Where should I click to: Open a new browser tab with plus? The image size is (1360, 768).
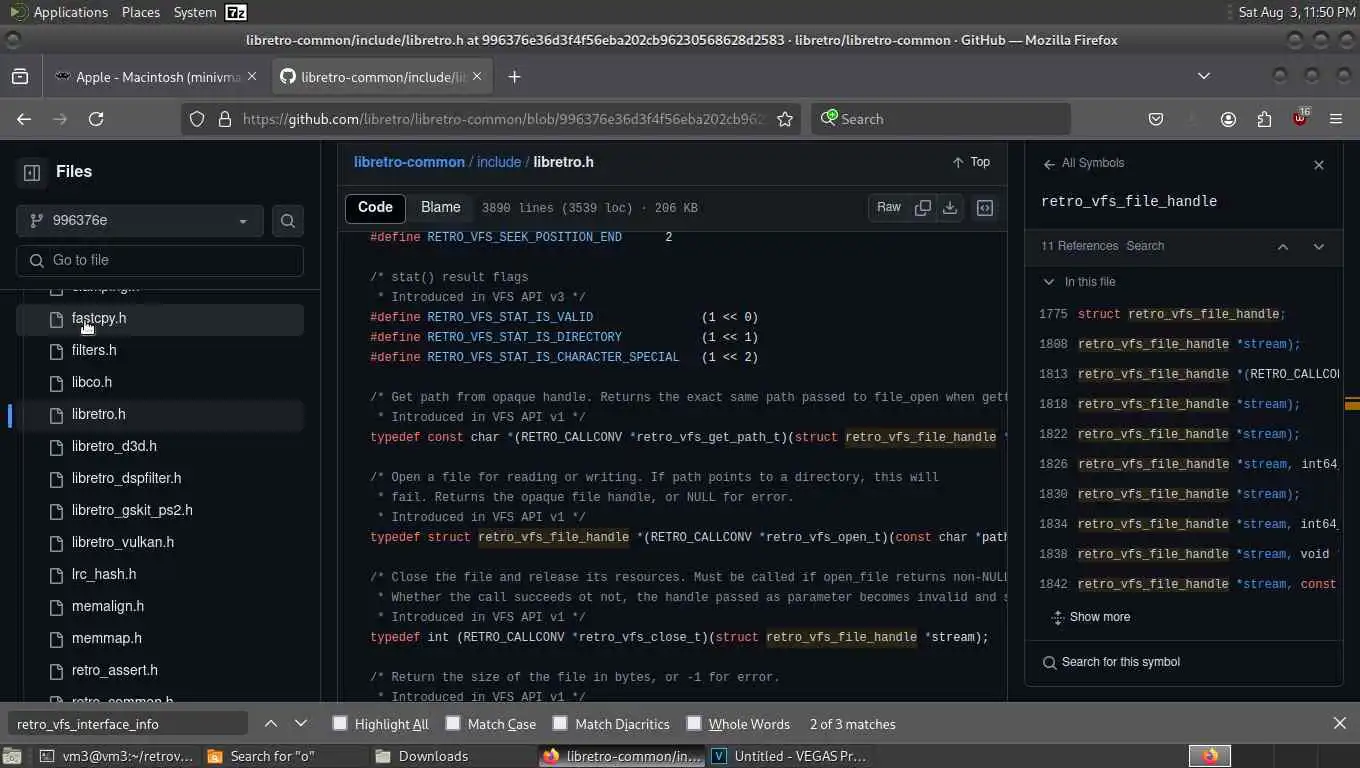coord(514,77)
